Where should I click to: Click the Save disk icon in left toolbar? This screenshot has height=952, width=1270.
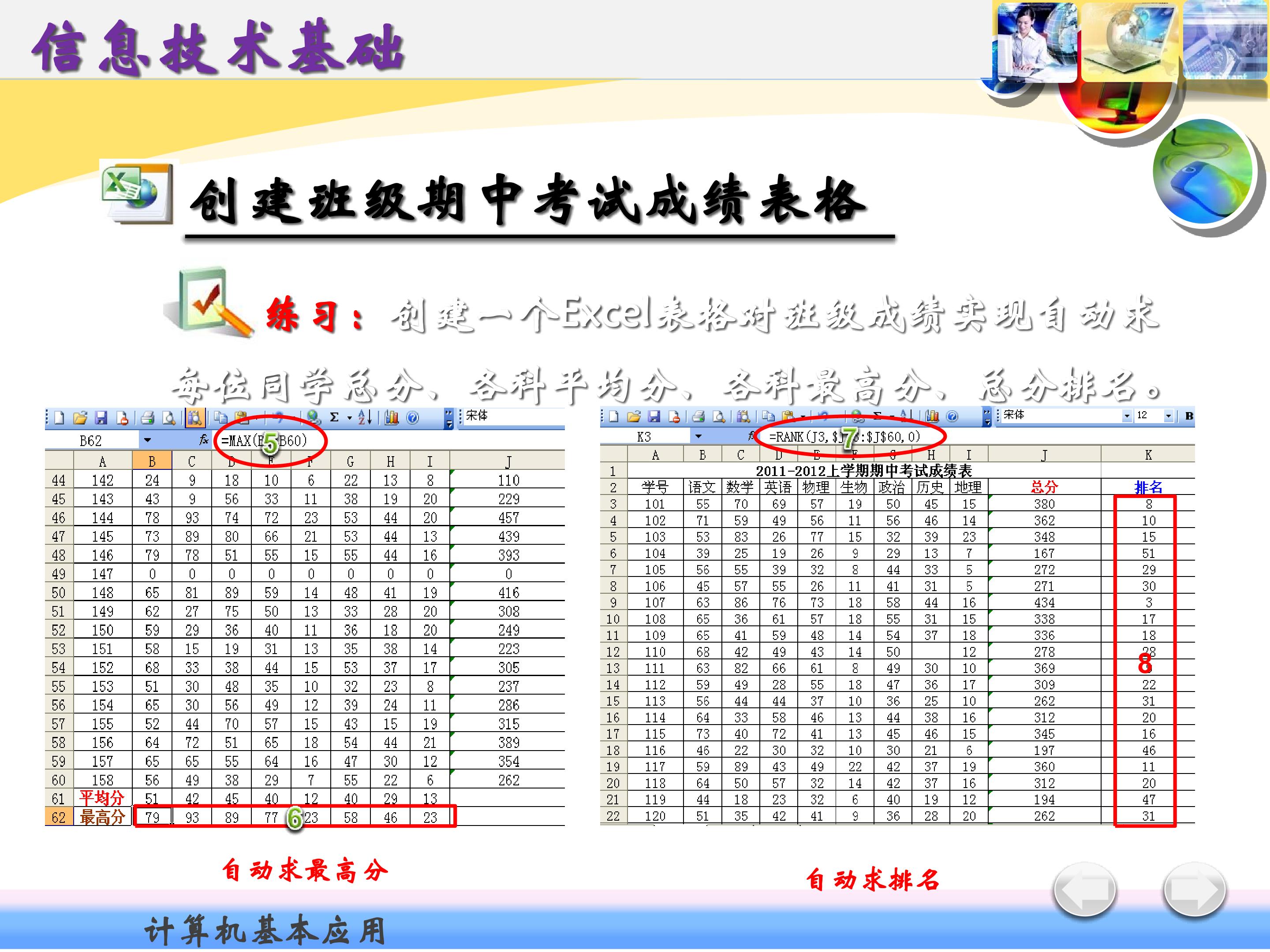(x=101, y=418)
